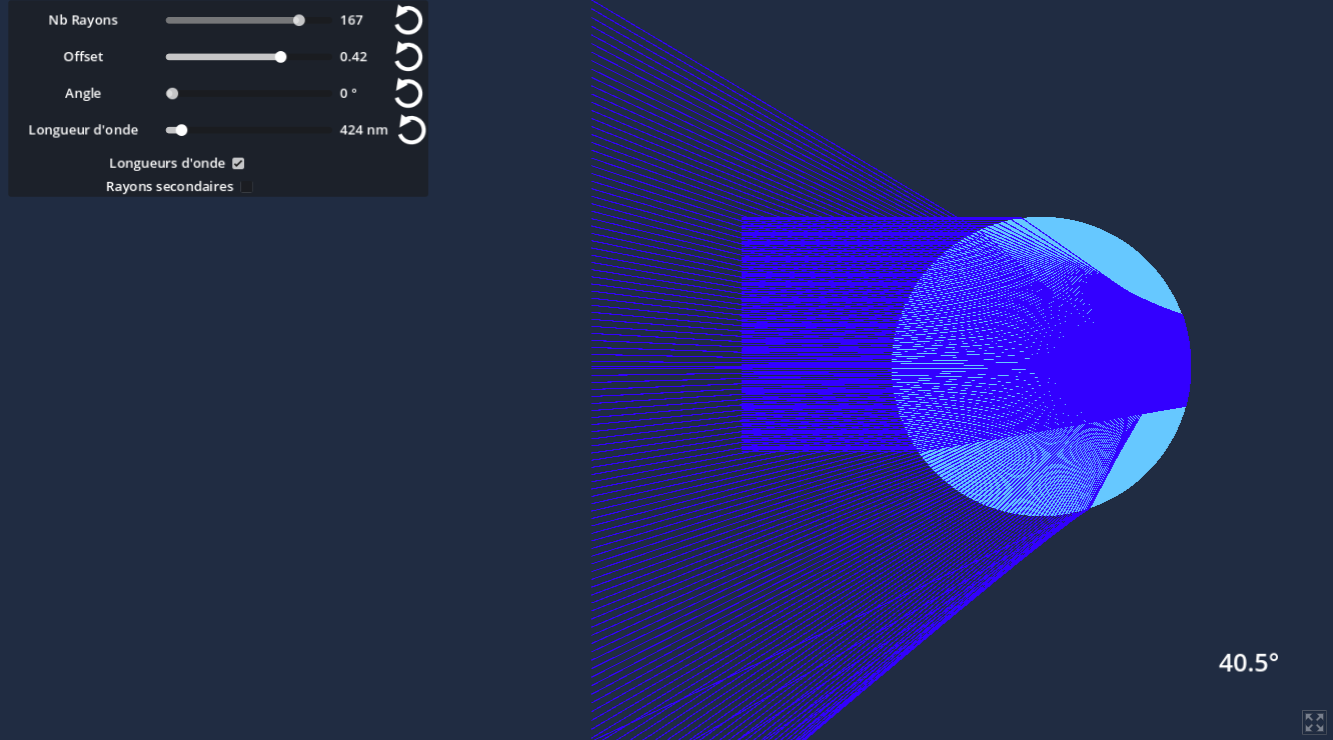The width and height of the screenshot is (1333, 740).
Task: Uncheck the Longueurs d'onde checkbox
Action: click(x=238, y=163)
